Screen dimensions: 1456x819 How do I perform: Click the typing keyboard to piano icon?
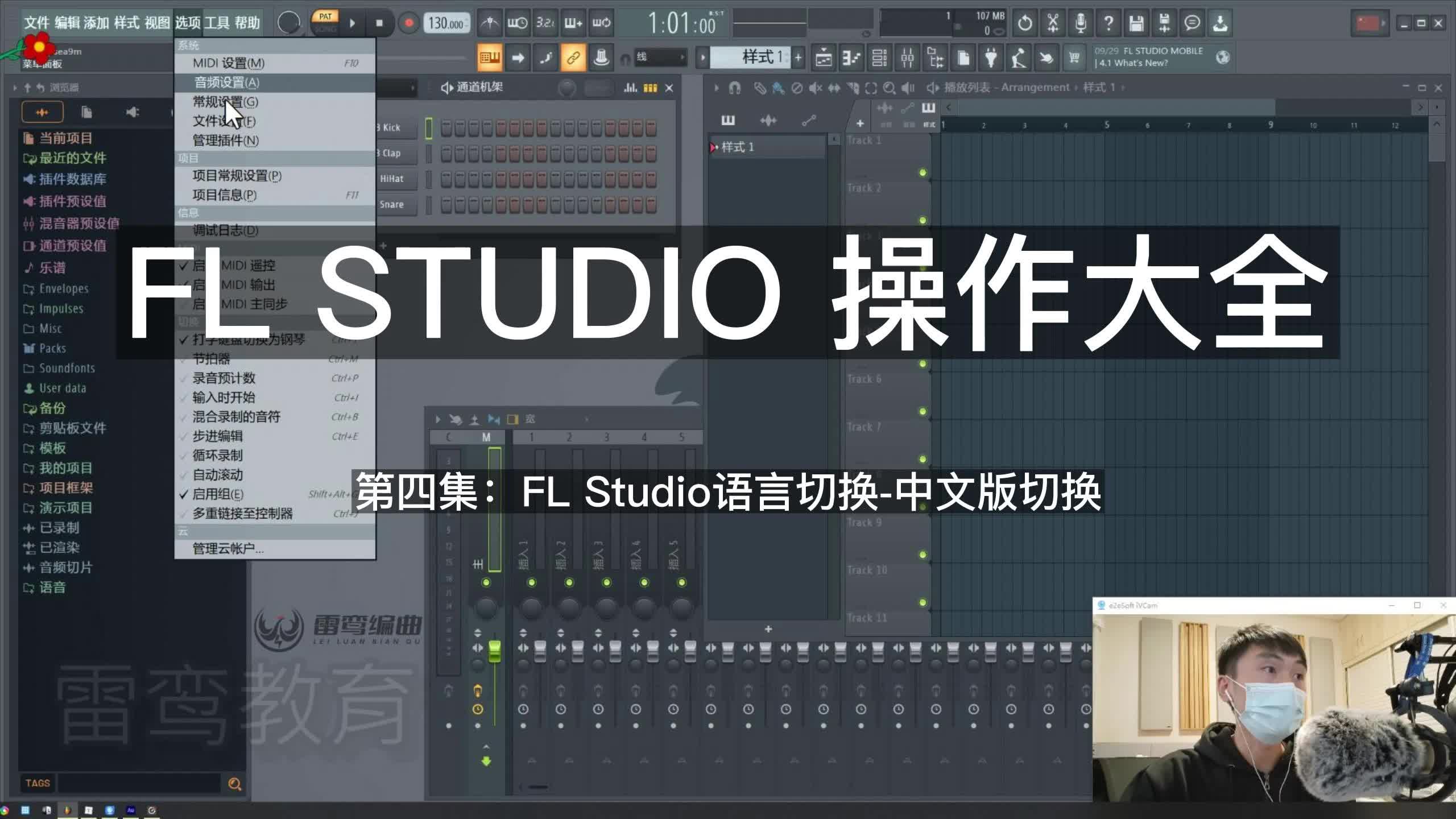click(490, 57)
